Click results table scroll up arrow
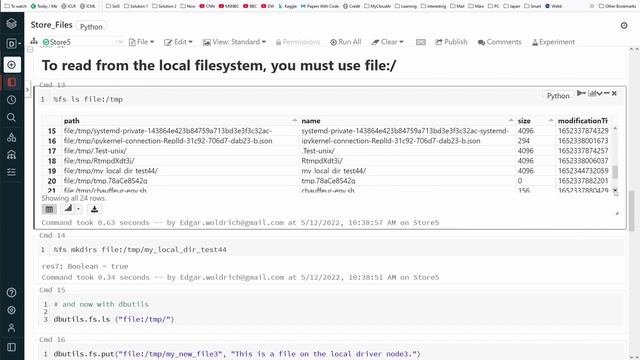 pyautogui.click(x=615, y=129)
